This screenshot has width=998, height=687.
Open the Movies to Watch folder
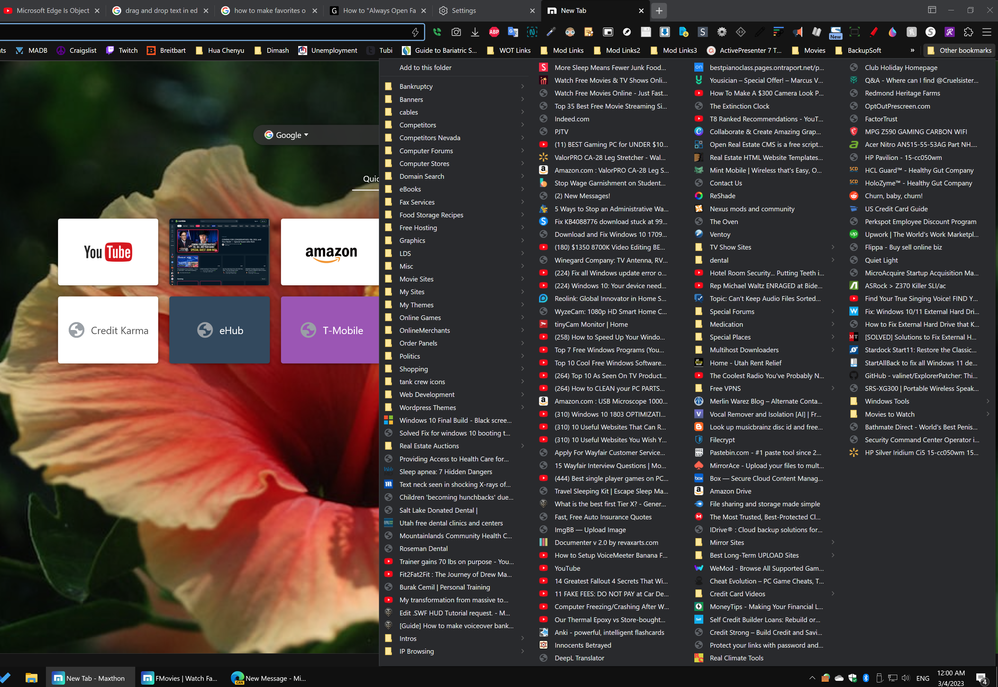tap(889, 414)
